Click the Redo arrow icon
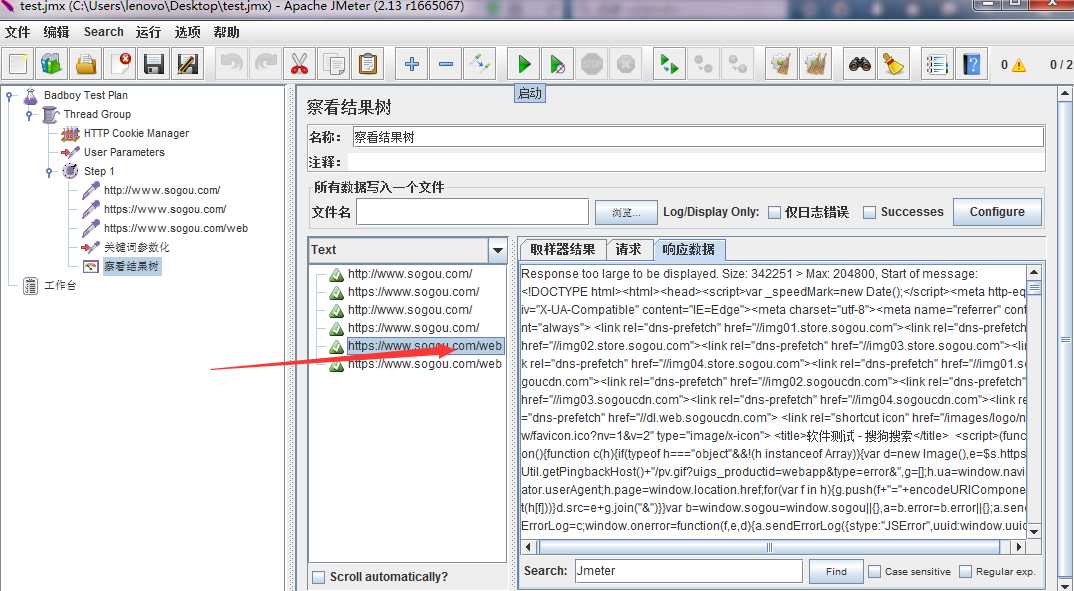 (x=265, y=64)
